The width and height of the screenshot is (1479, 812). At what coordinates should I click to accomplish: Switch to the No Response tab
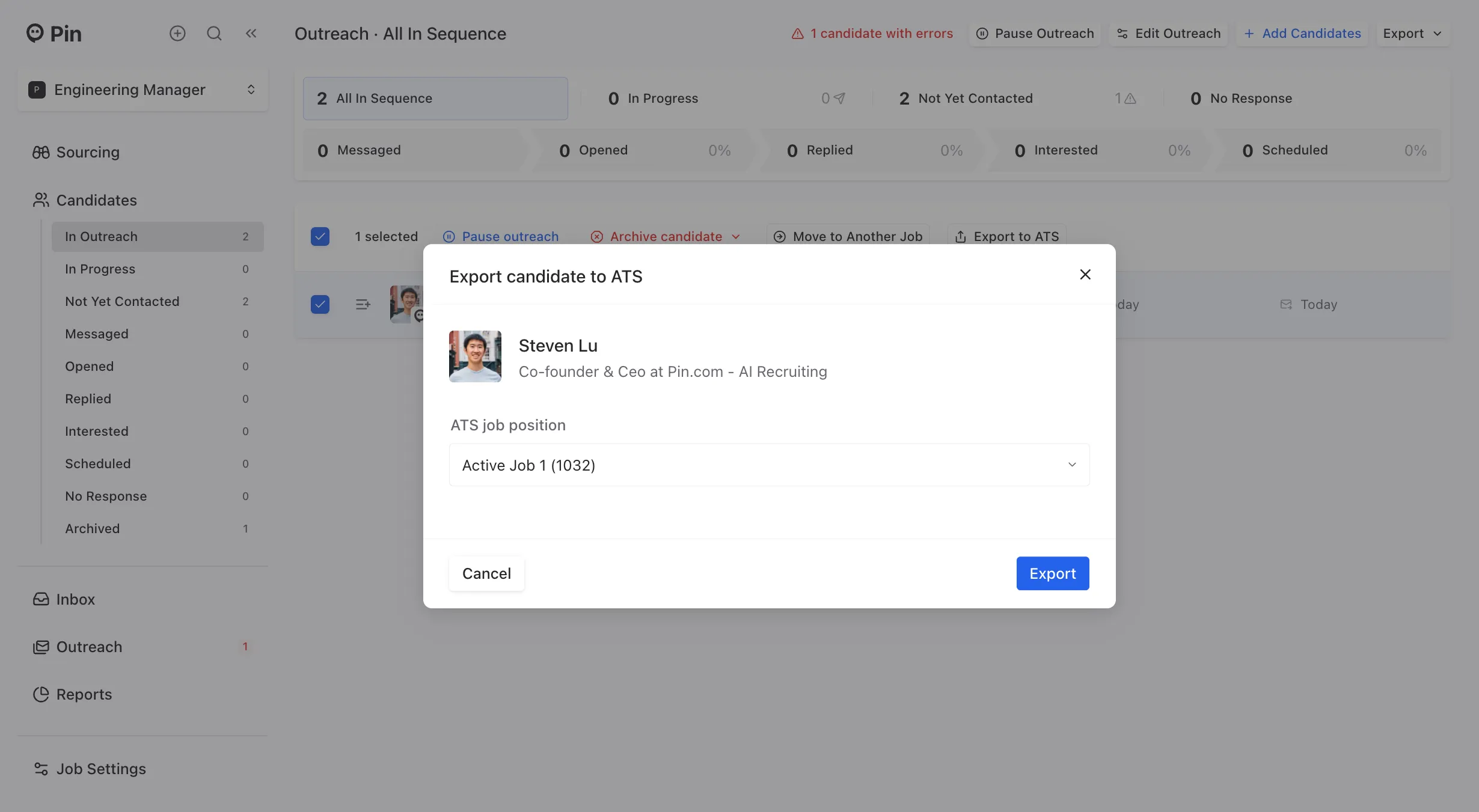point(1309,99)
